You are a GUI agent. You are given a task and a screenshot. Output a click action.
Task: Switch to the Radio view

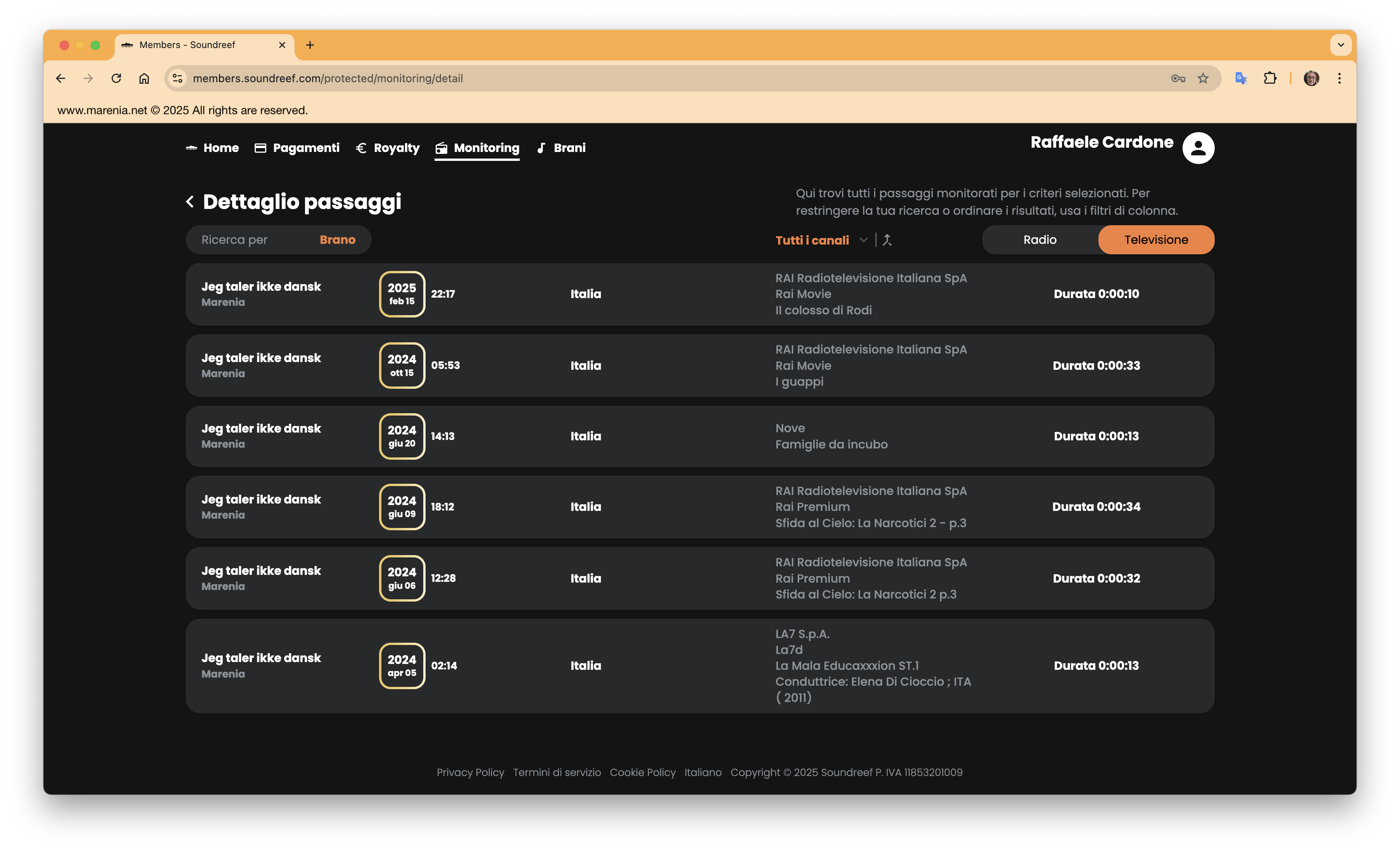(x=1040, y=240)
